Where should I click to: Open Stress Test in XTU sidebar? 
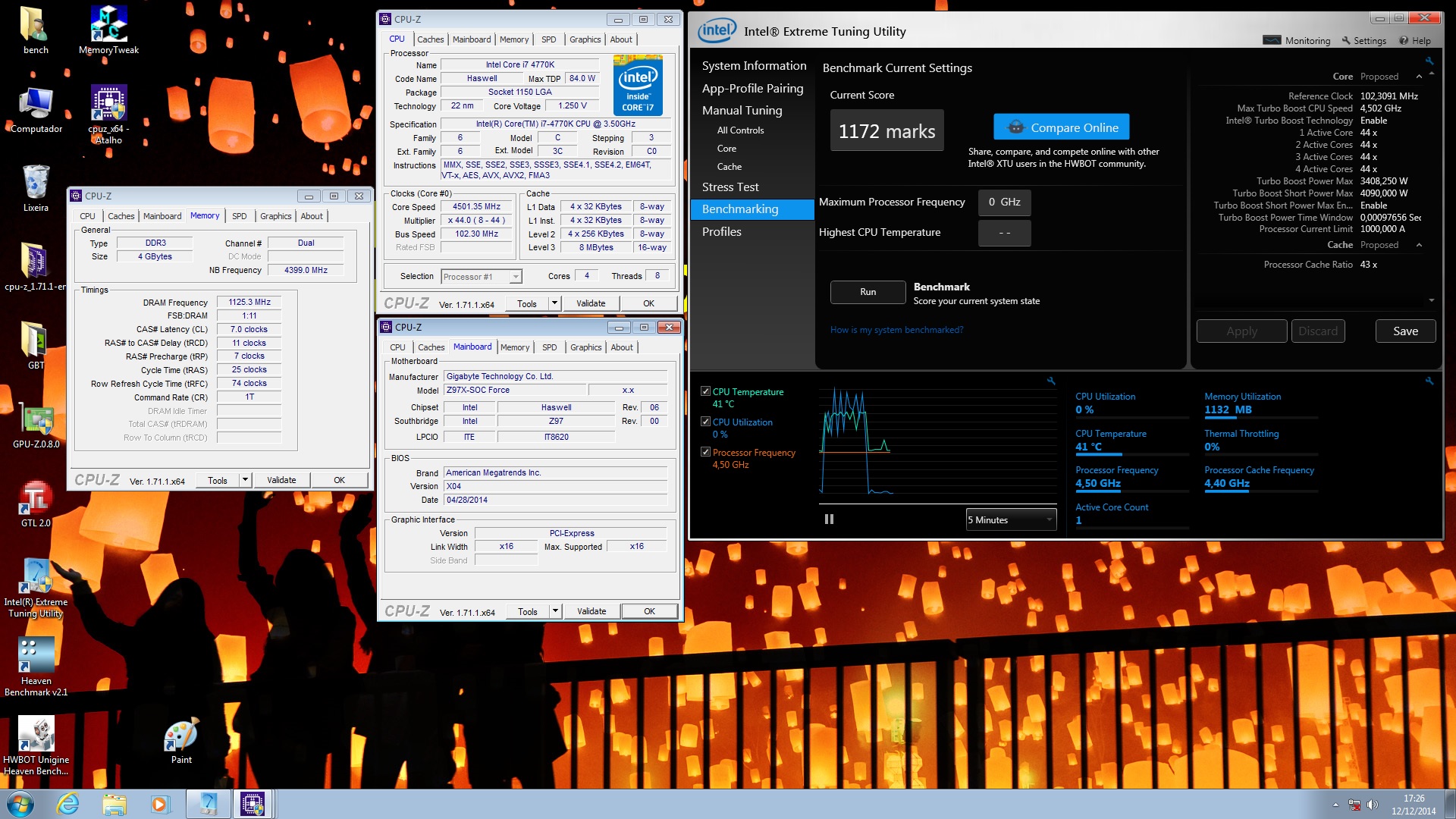point(730,187)
